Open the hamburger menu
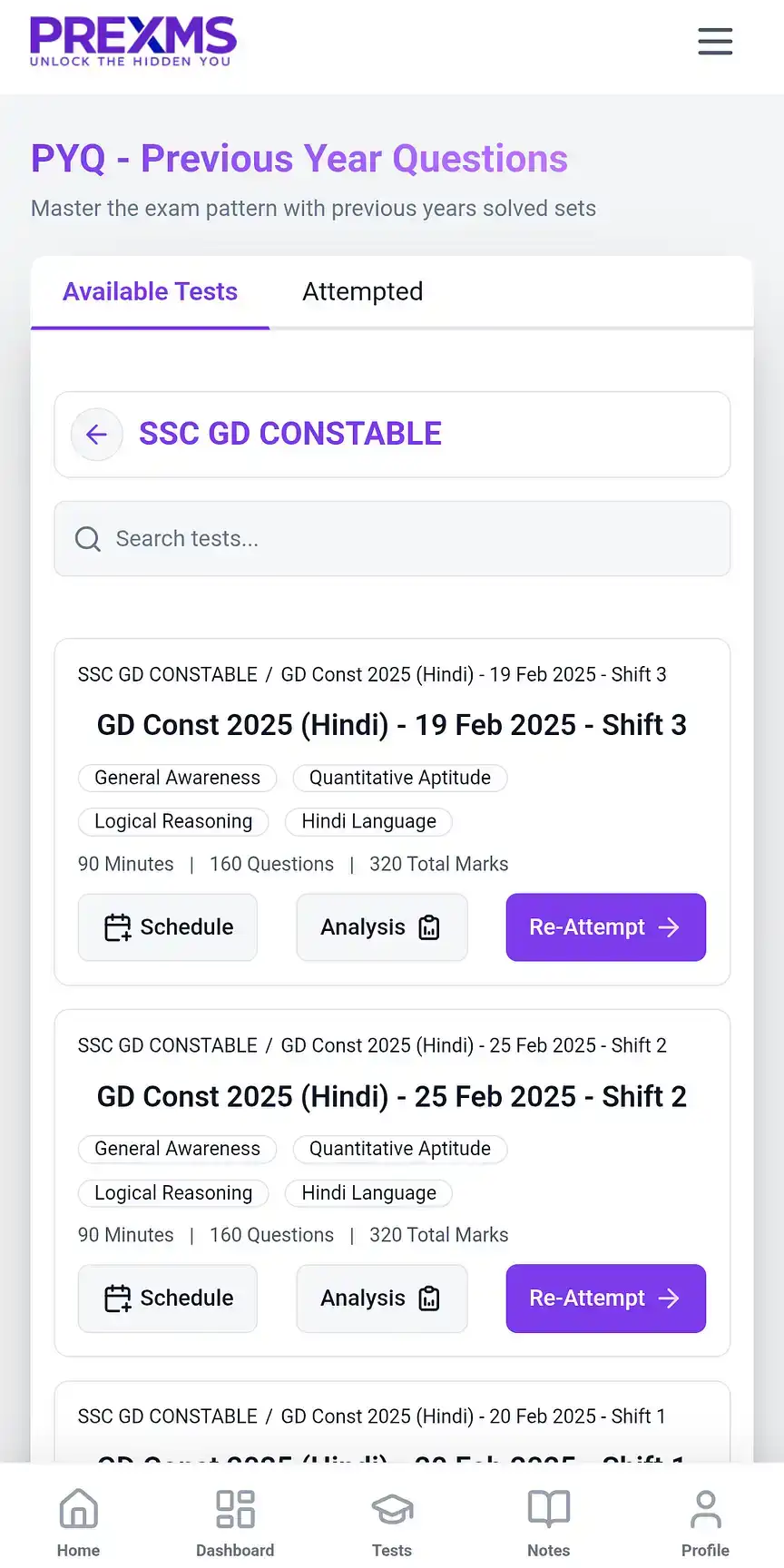This screenshot has width=784, height=1568. point(715,41)
